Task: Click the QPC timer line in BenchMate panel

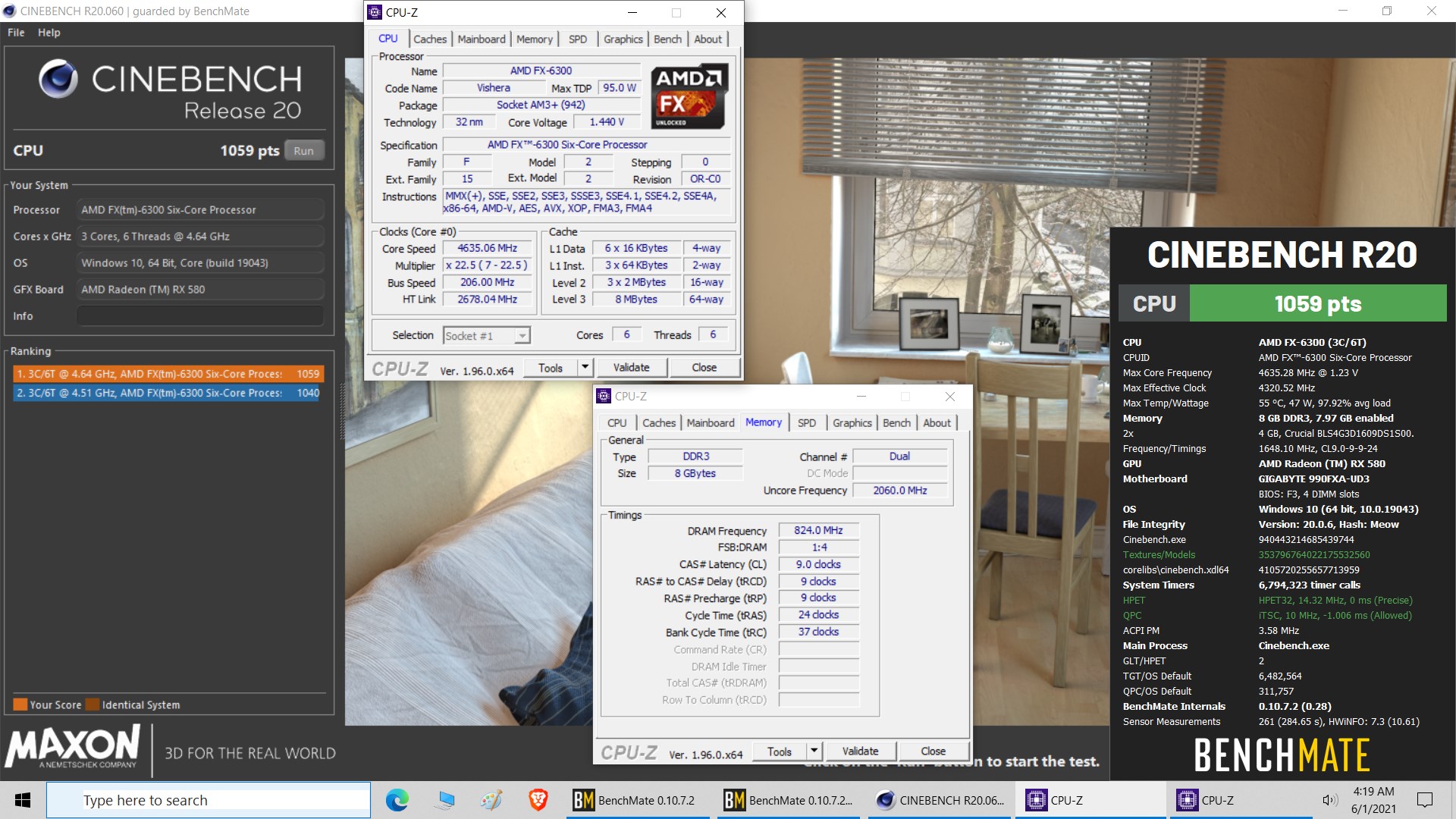Action: 1267,615
